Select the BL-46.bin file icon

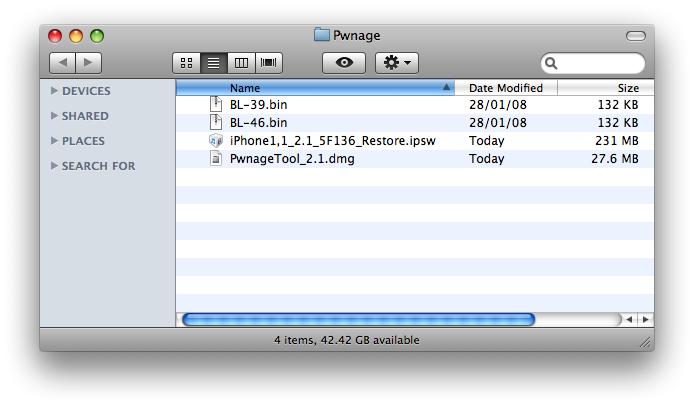click(x=216, y=122)
